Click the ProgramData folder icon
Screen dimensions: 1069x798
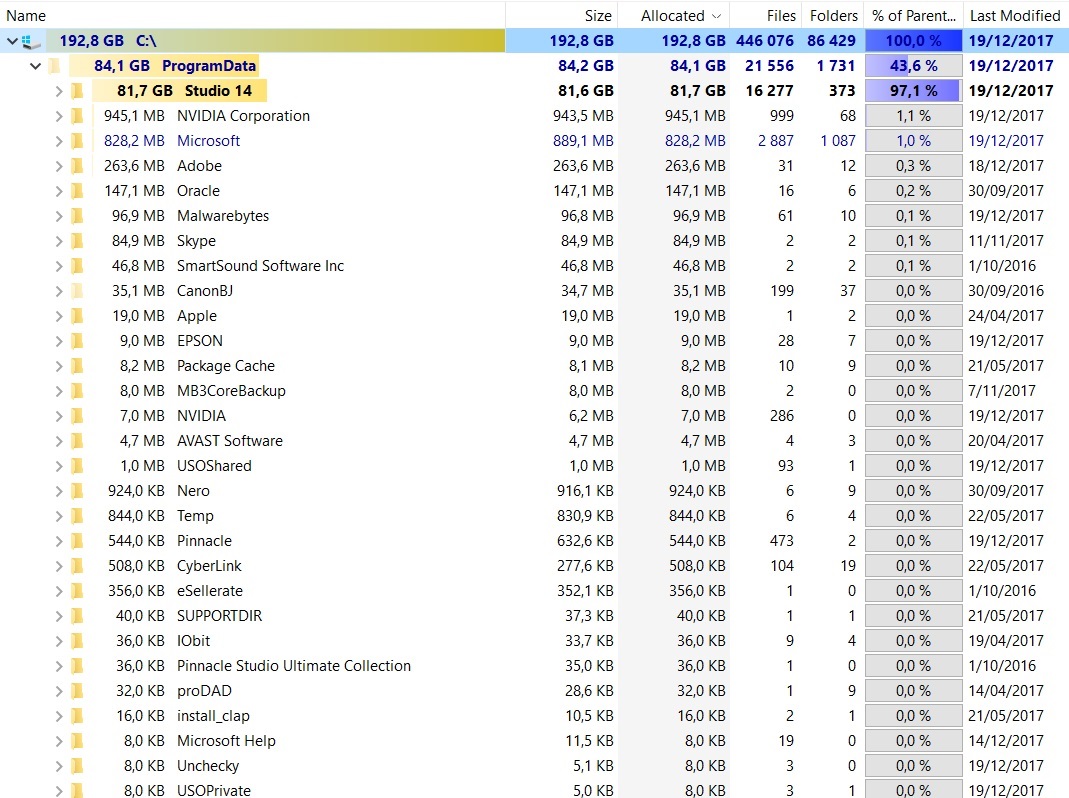(54, 66)
